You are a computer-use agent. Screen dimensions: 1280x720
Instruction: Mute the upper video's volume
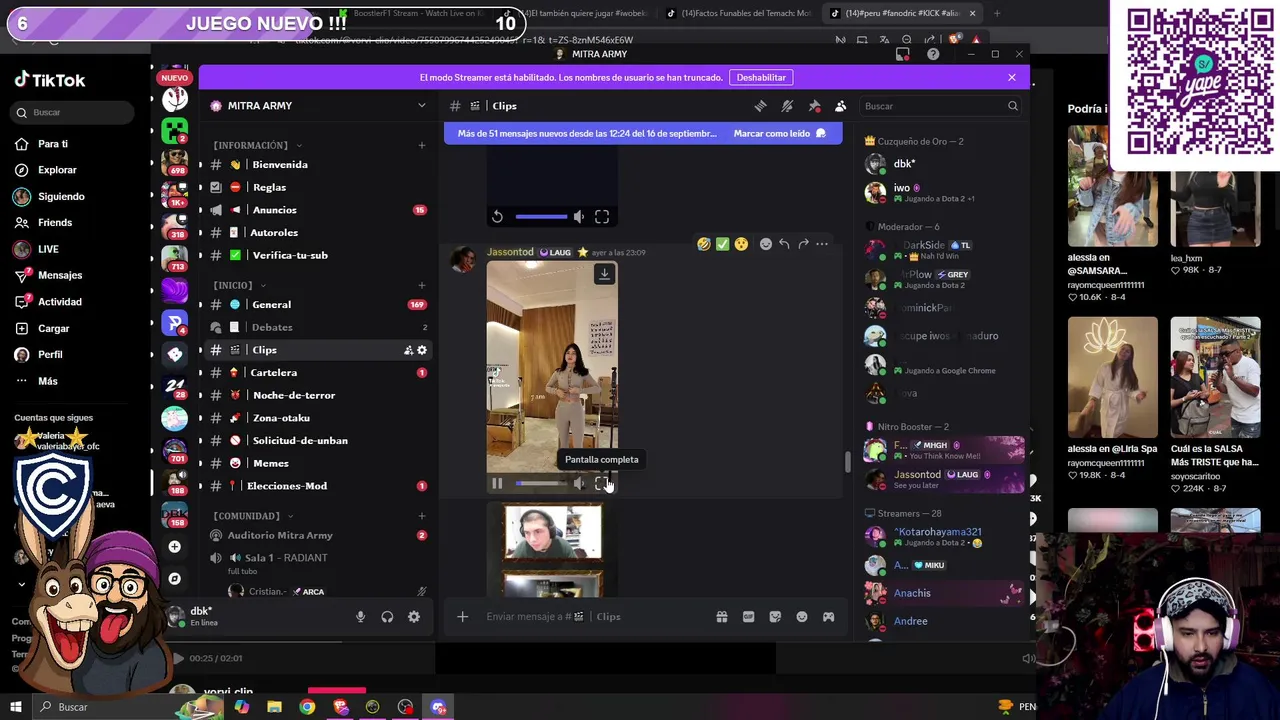[x=579, y=217]
